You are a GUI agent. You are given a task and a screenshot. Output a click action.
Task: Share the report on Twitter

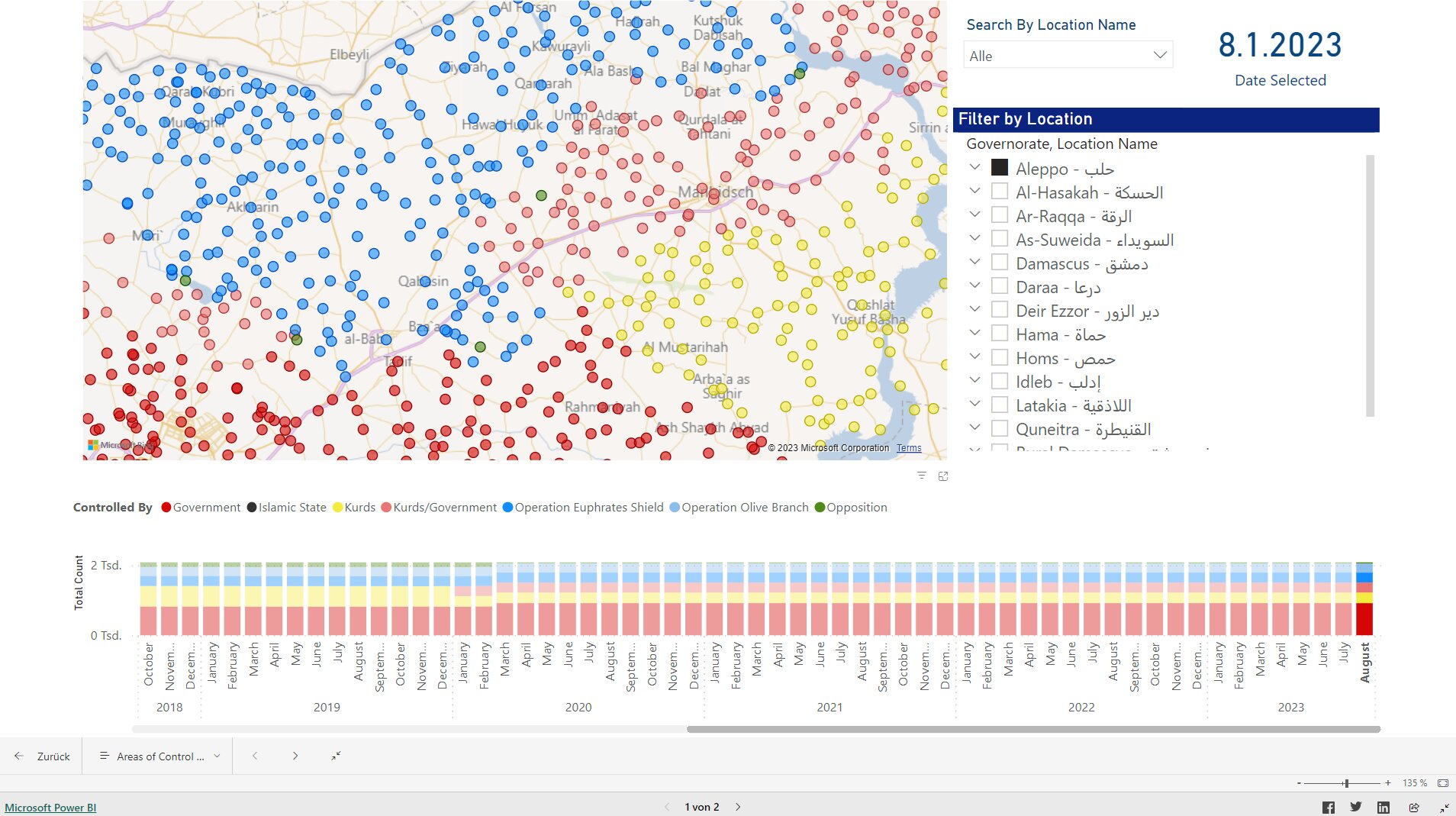pyautogui.click(x=1355, y=807)
